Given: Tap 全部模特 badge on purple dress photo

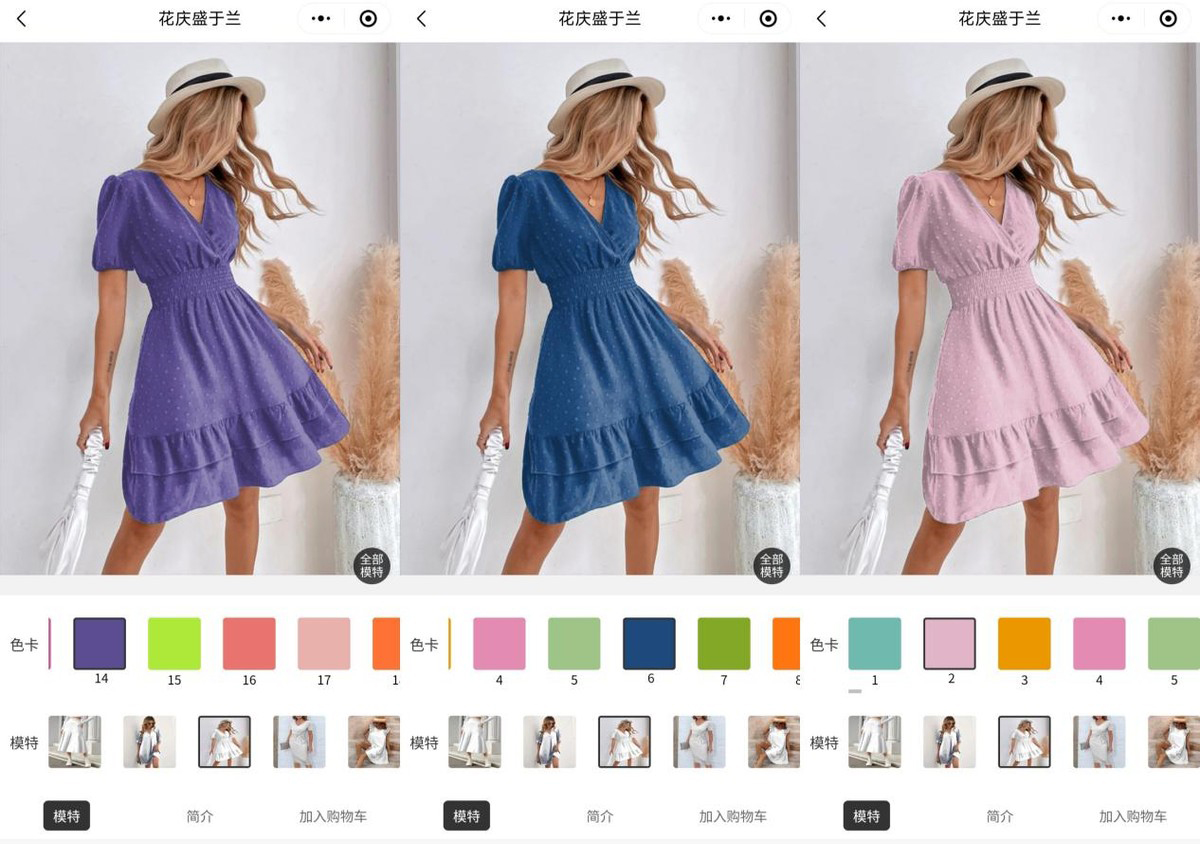Looking at the screenshot, I should click(372, 565).
